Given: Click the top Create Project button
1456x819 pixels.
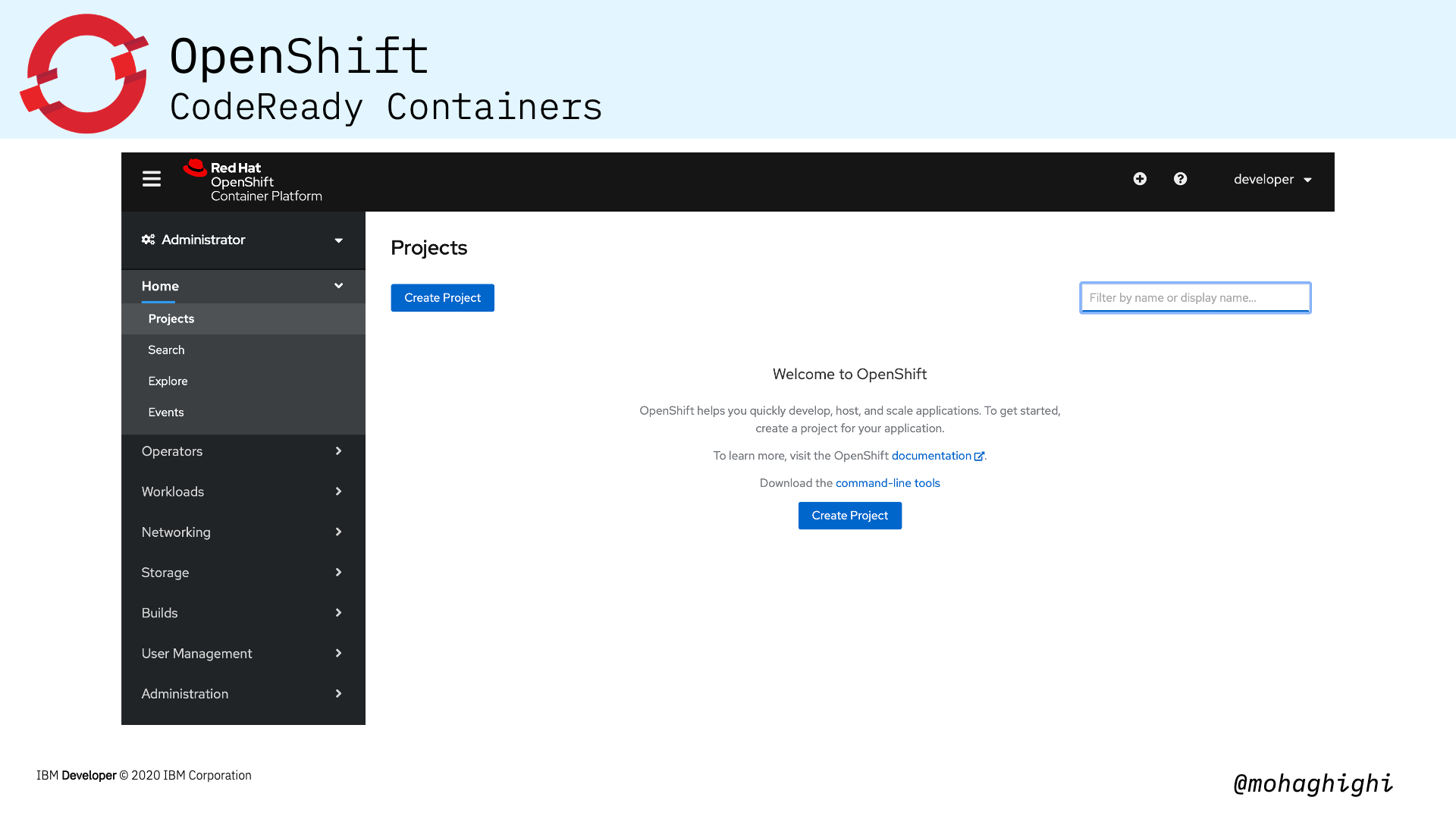Looking at the screenshot, I should [x=442, y=297].
